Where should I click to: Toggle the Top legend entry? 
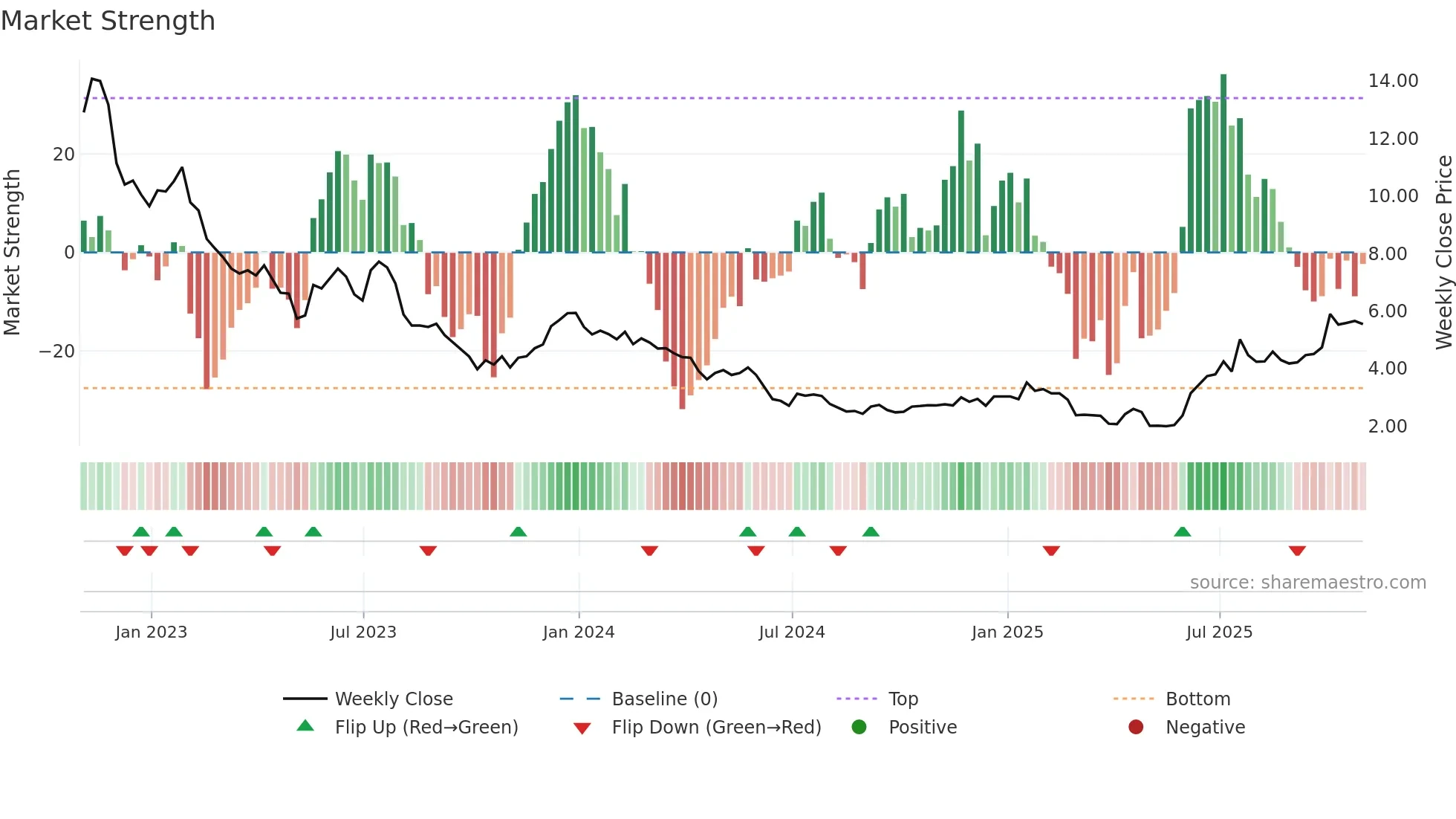click(903, 699)
